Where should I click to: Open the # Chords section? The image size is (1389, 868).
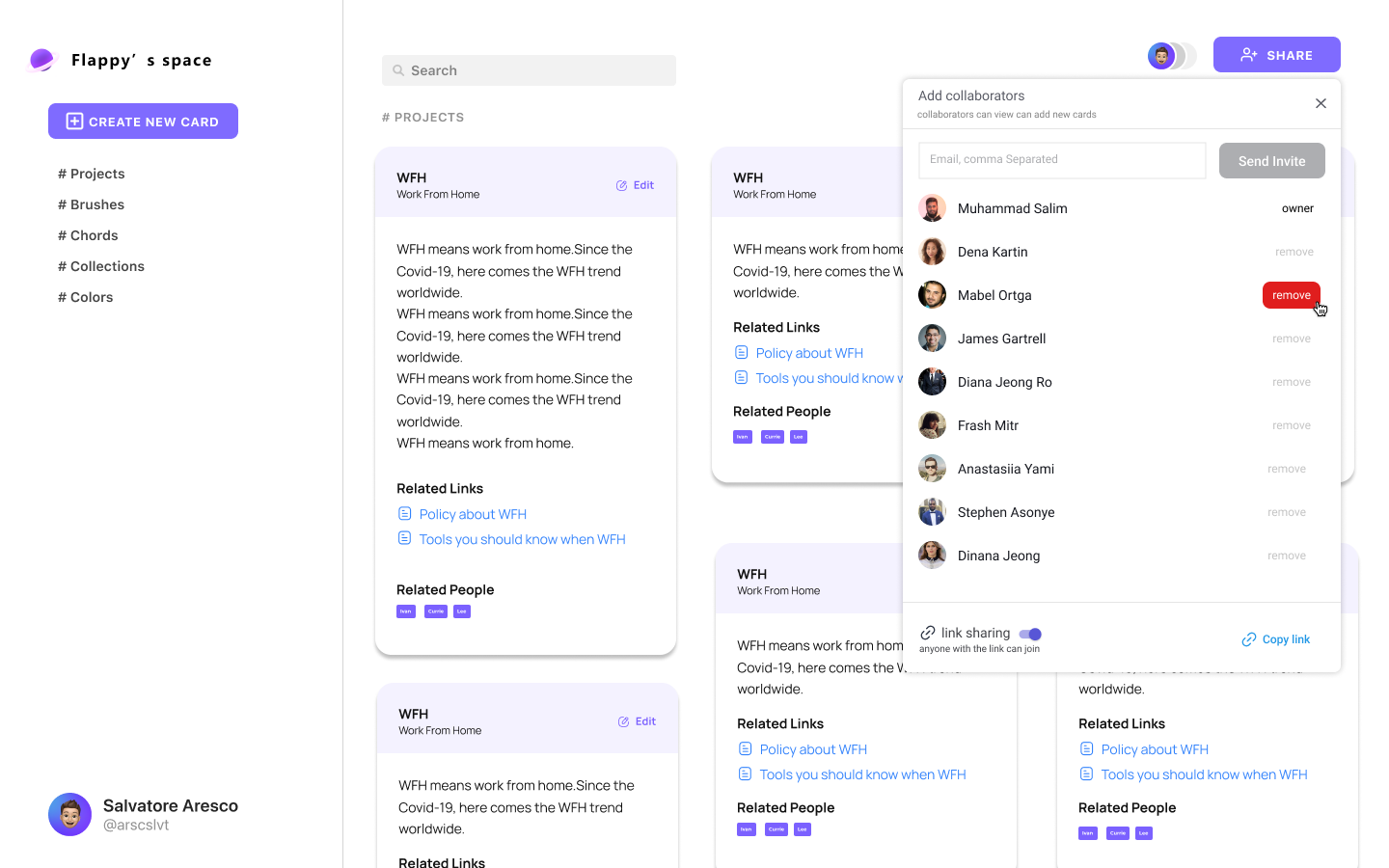point(88,235)
